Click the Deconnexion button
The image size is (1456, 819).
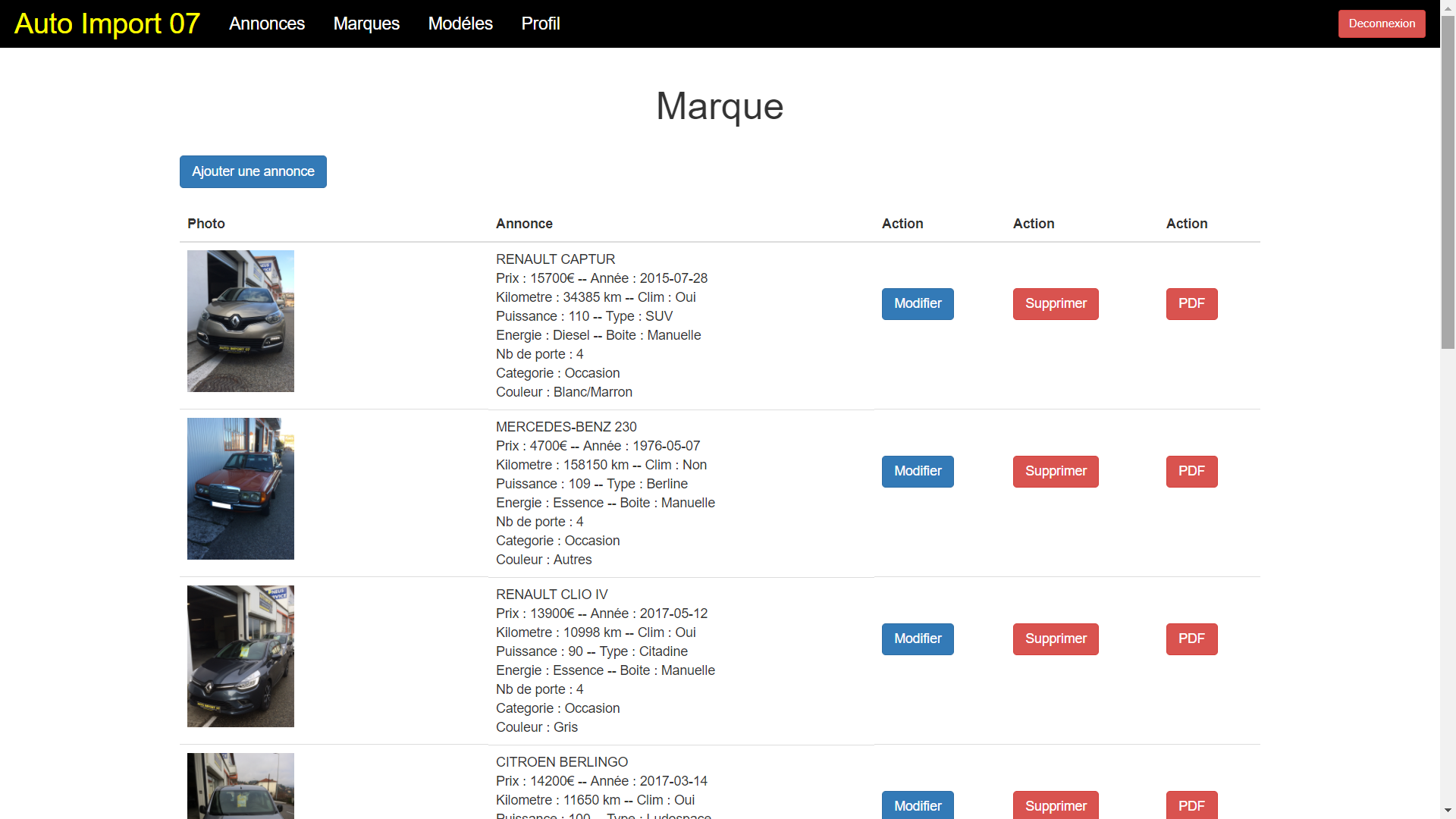tap(1382, 24)
